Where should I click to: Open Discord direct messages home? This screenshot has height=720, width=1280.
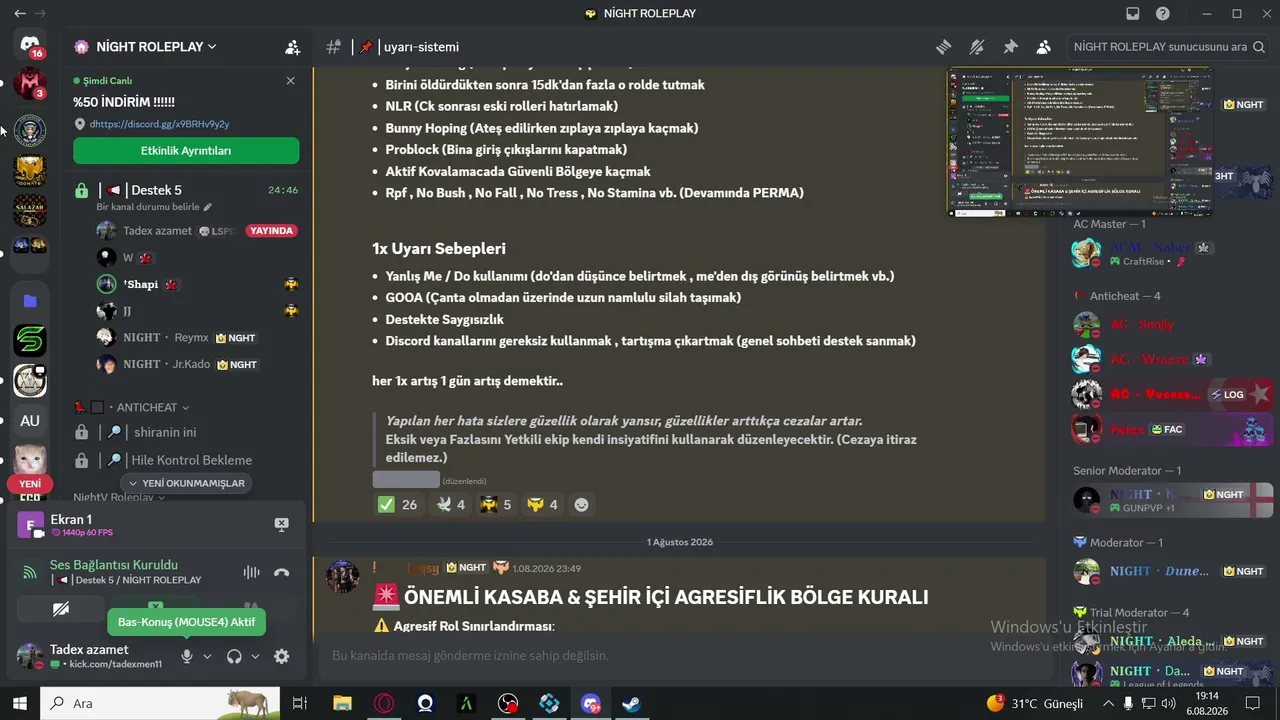(29, 46)
